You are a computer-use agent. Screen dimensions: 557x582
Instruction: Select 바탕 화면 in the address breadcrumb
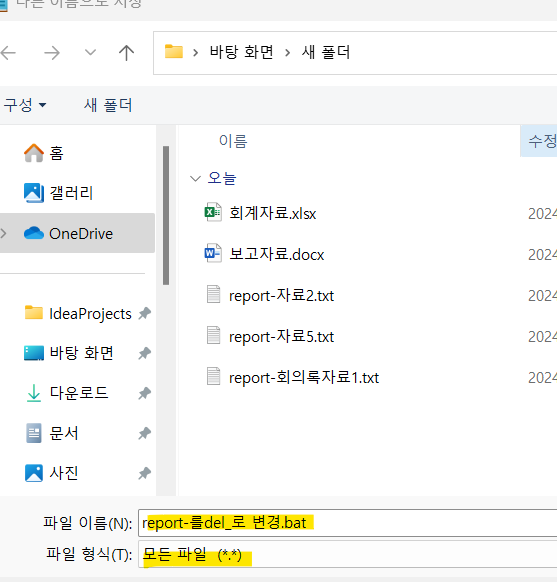pyautogui.click(x=242, y=52)
